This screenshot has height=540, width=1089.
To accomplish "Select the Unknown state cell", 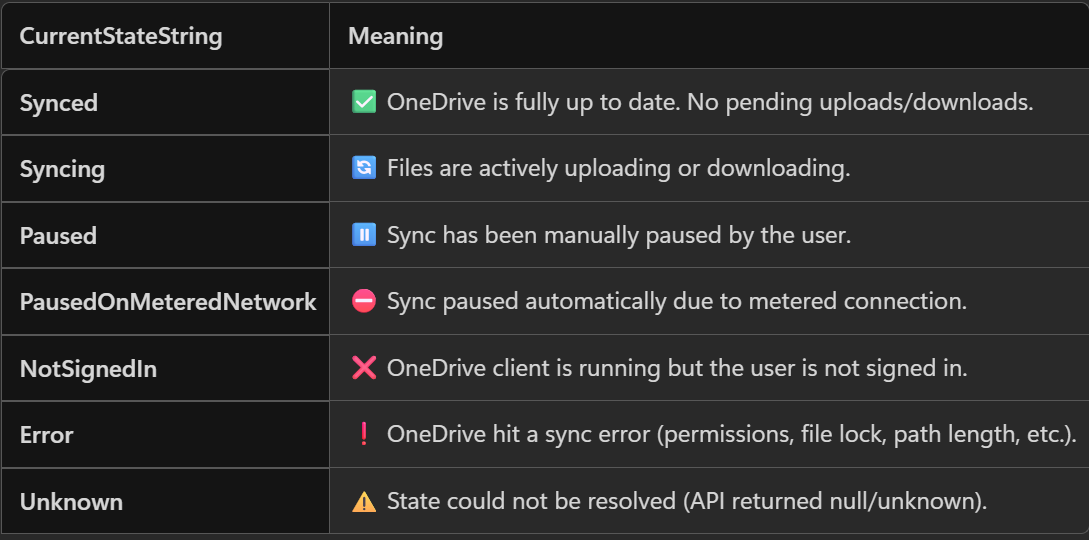I will coord(71,502).
